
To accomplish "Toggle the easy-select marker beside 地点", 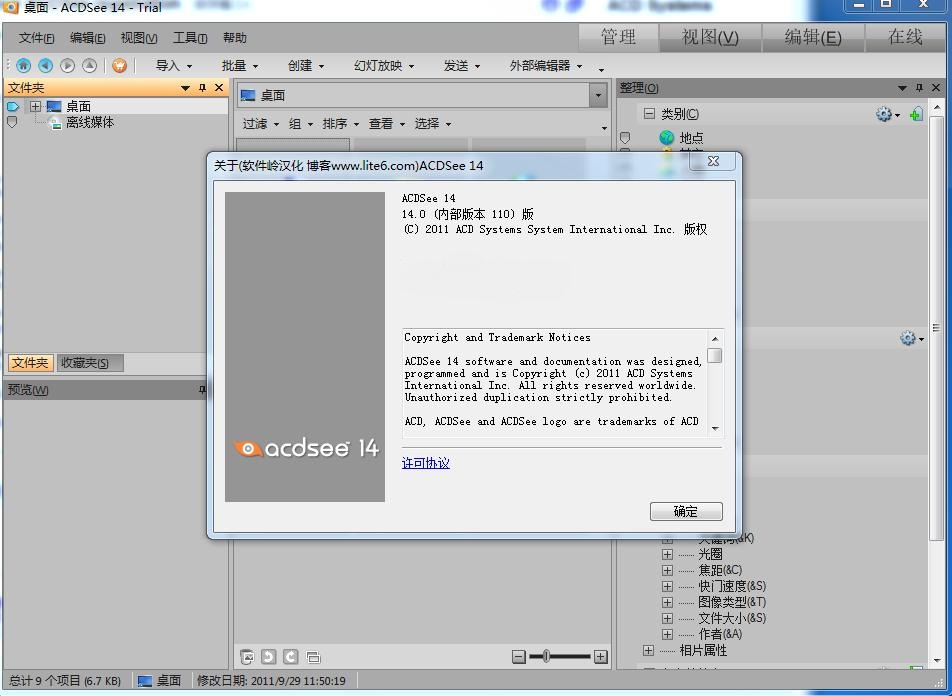I will pyautogui.click(x=625, y=138).
